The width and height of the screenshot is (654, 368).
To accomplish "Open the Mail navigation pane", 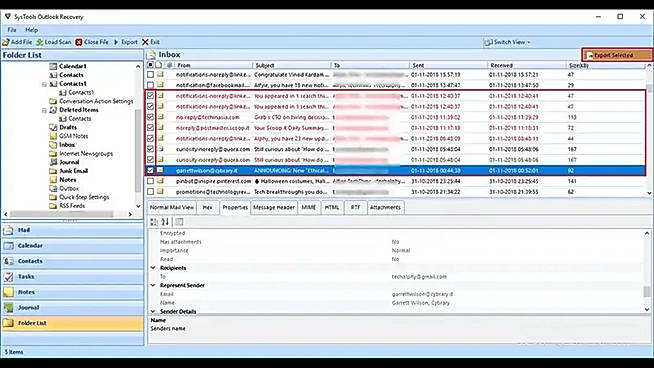I will (x=73, y=230).
